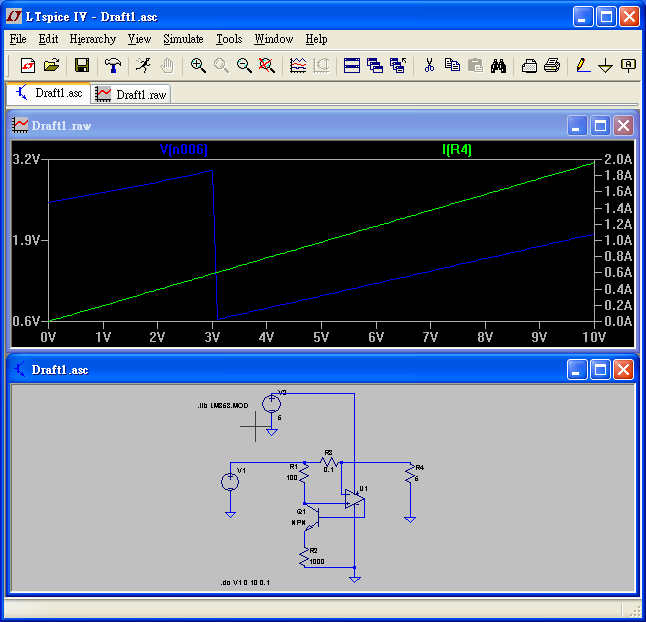Open the Tools menu
646x622 pixels.
click(229, 39)
